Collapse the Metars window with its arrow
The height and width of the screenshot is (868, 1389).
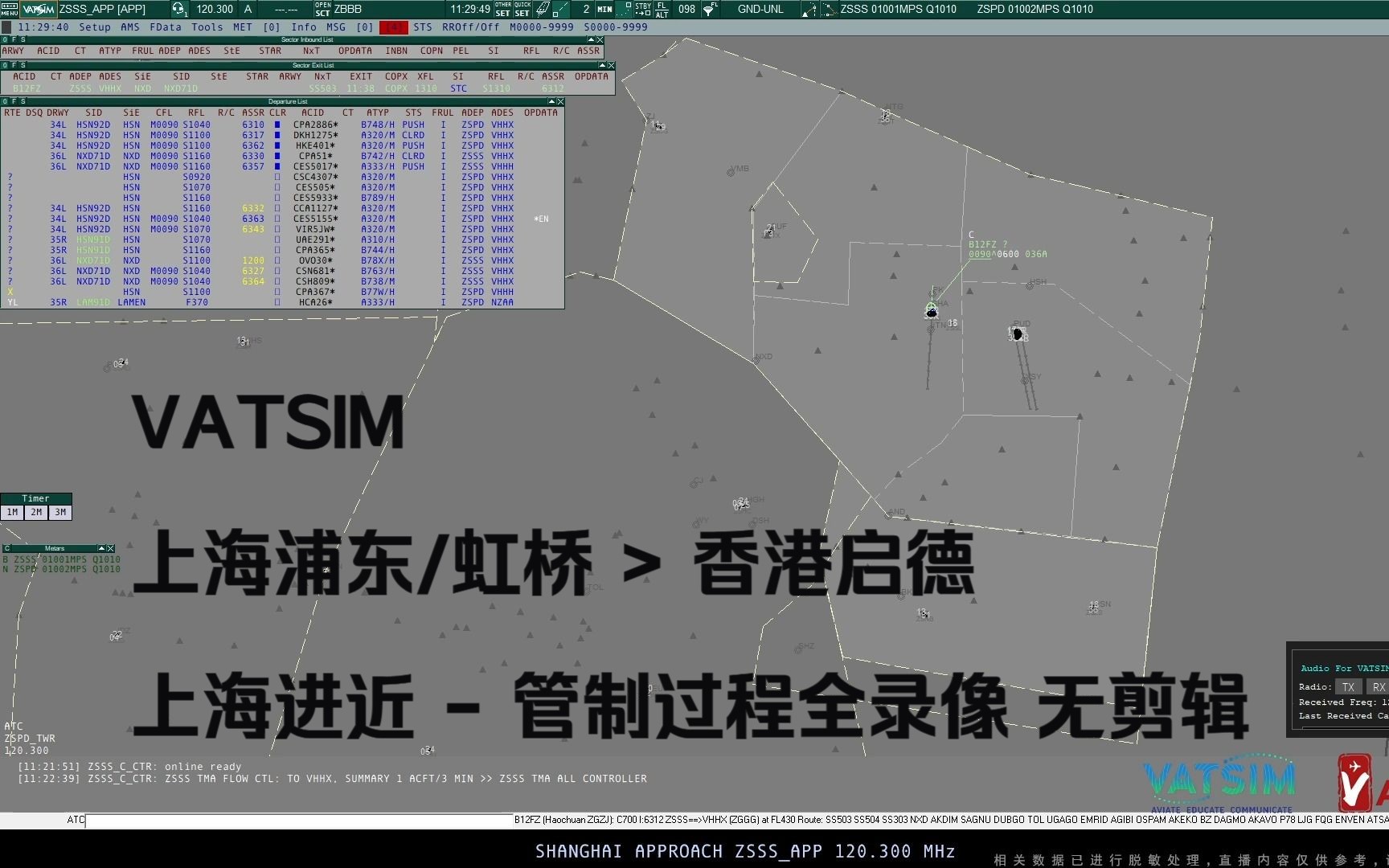[102, 549]
